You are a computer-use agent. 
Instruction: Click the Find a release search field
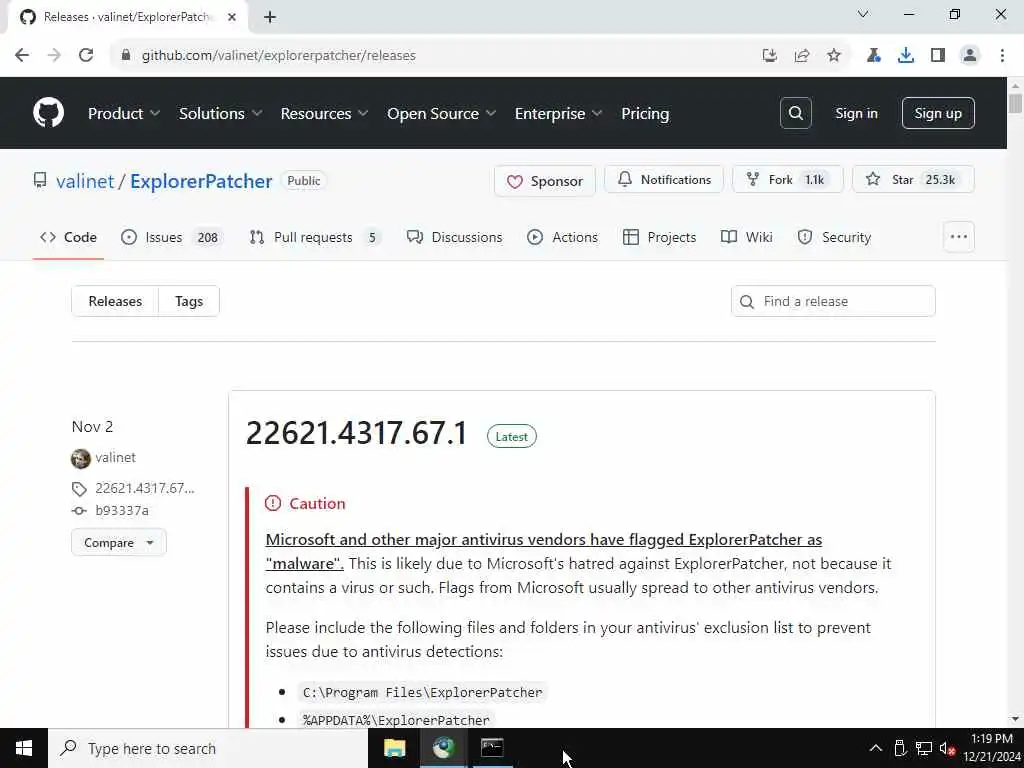(833, 301)
